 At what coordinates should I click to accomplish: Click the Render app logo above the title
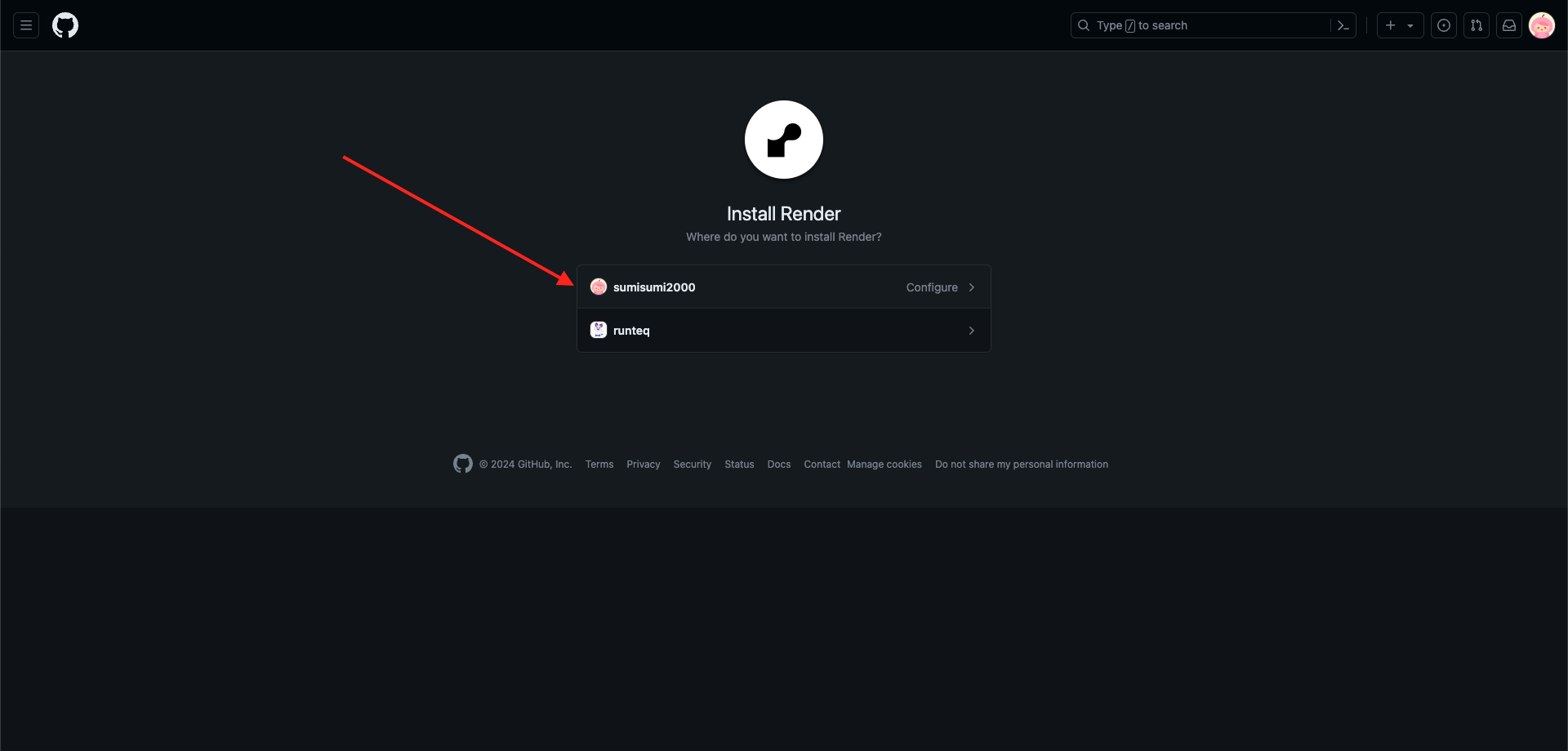point(783,139)
